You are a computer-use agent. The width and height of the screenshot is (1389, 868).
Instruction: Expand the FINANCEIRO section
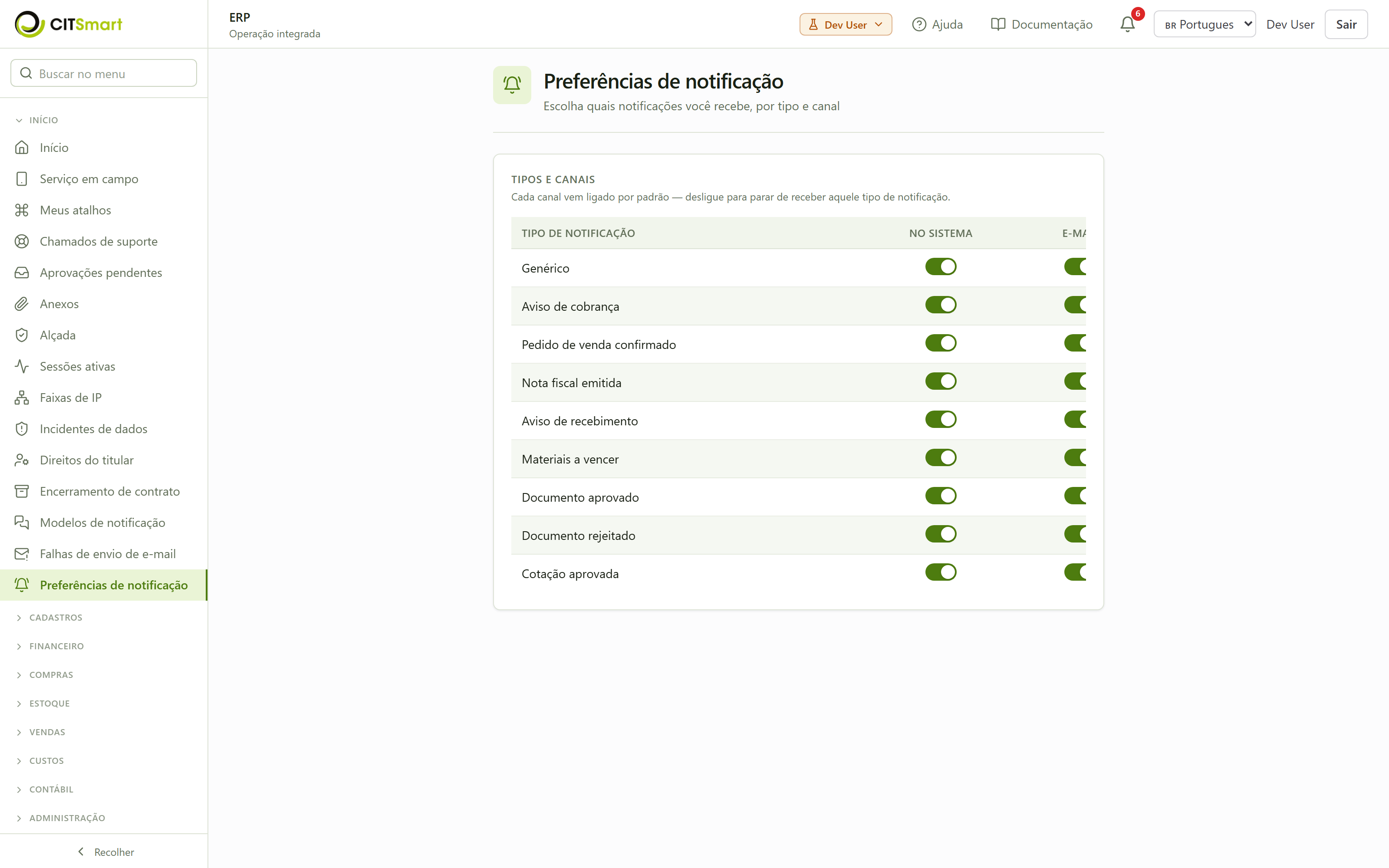(x=50, y=646)
